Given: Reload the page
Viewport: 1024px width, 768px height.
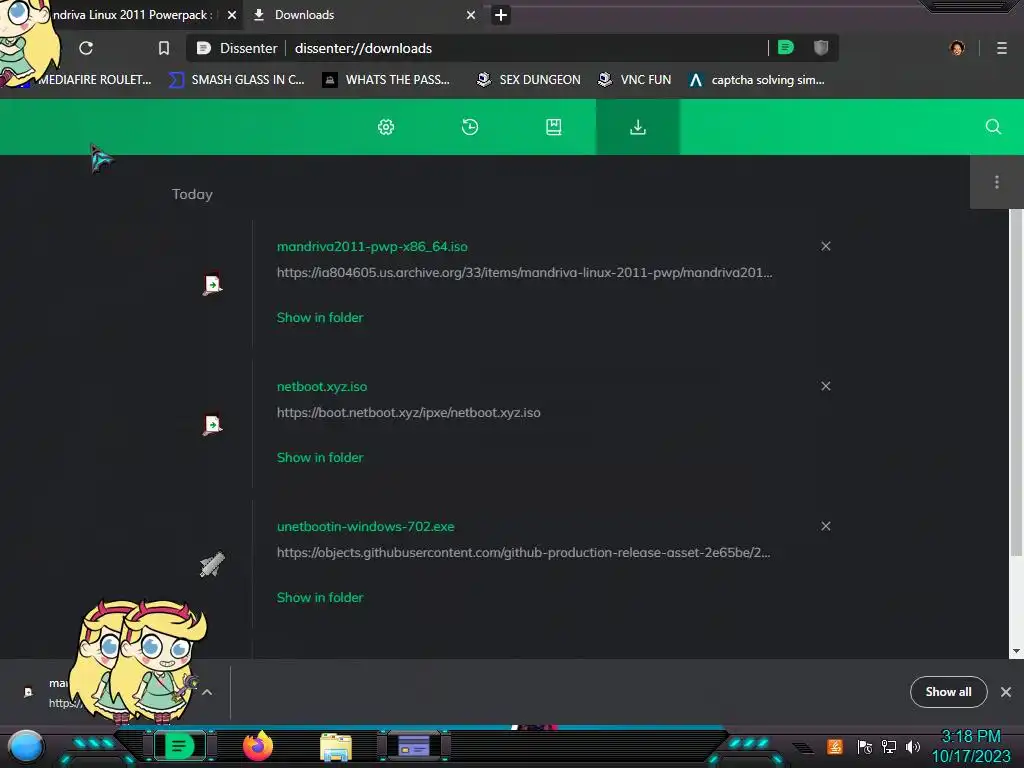Looking at the screenshot, I should [x=86, y=48].
